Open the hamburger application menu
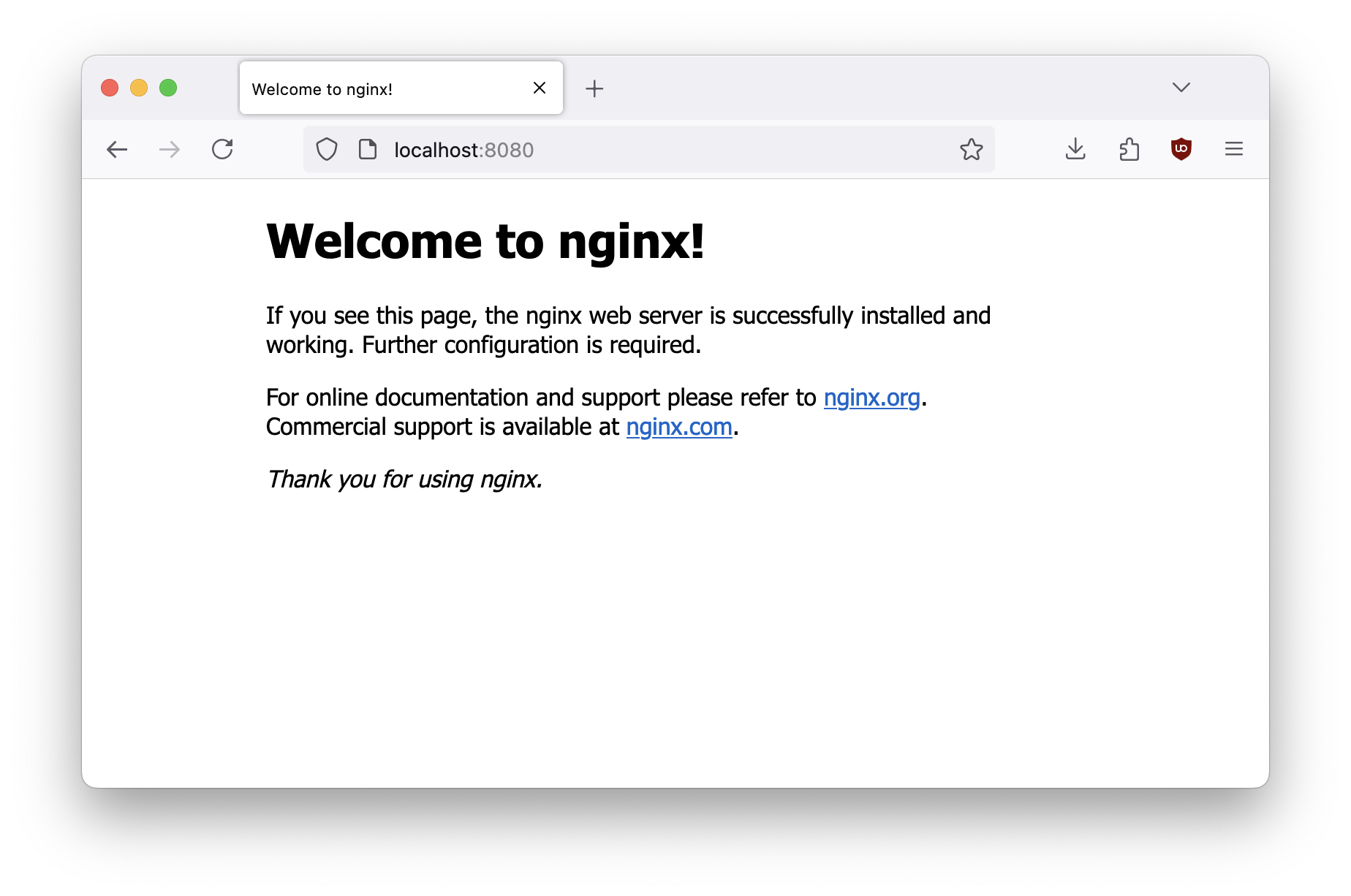 (x=1233, y=150)
